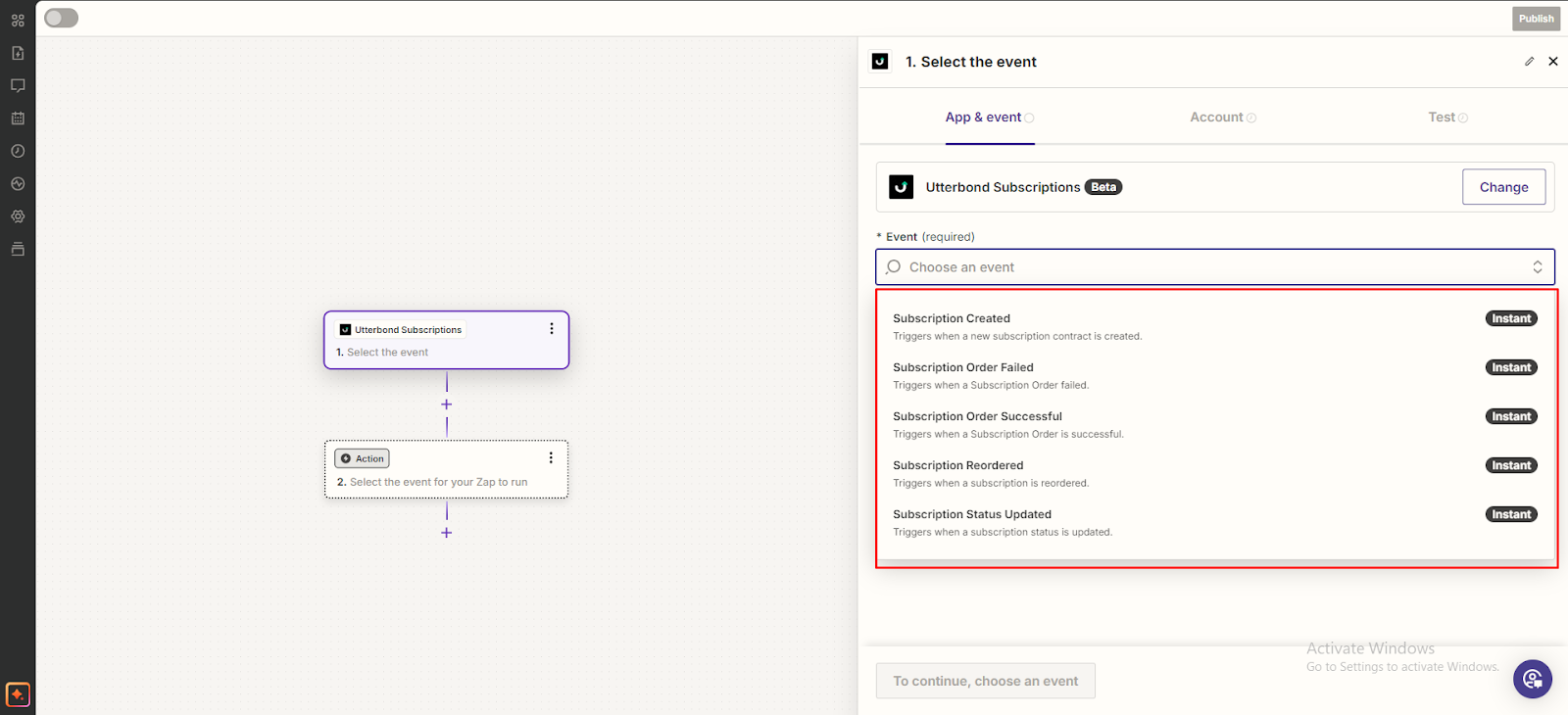1568x715 pixels.
Task: Click the Action chip on step 2
Action: [362, 458]
